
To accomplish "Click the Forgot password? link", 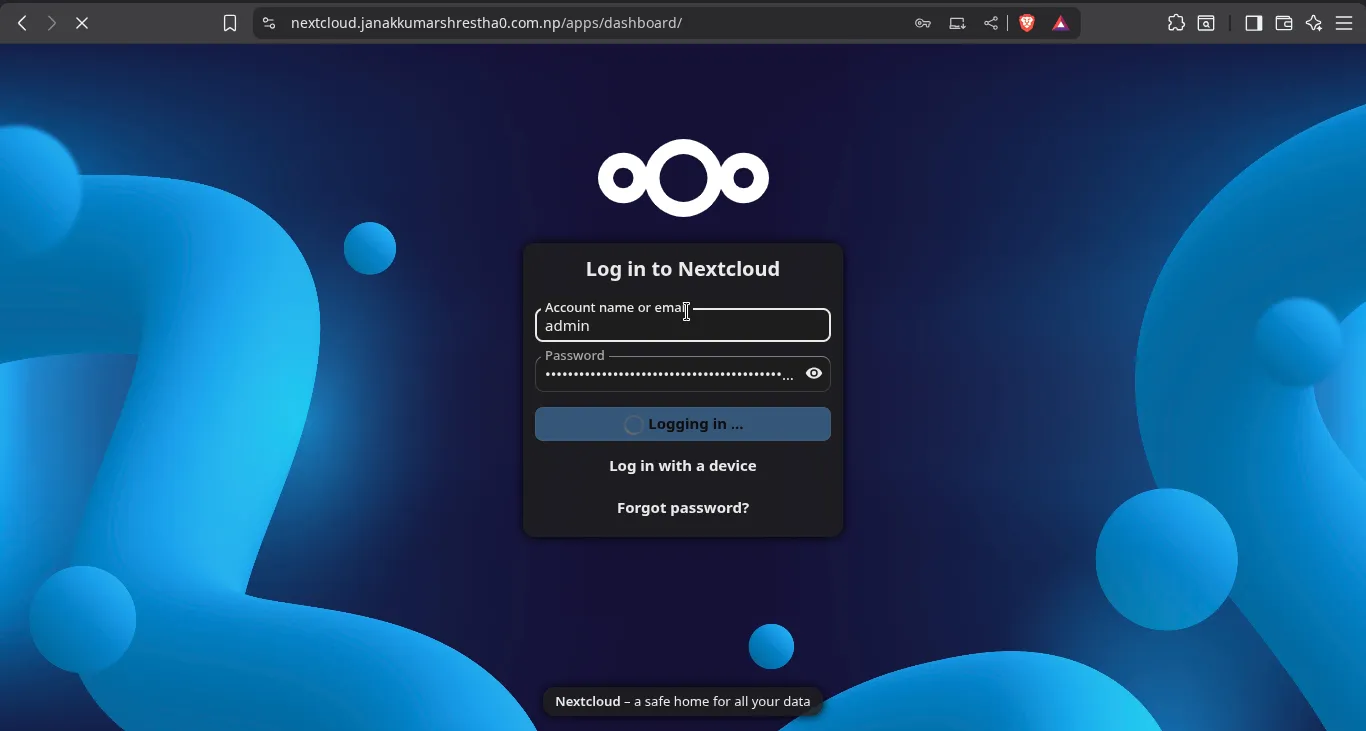I will 682,508.
